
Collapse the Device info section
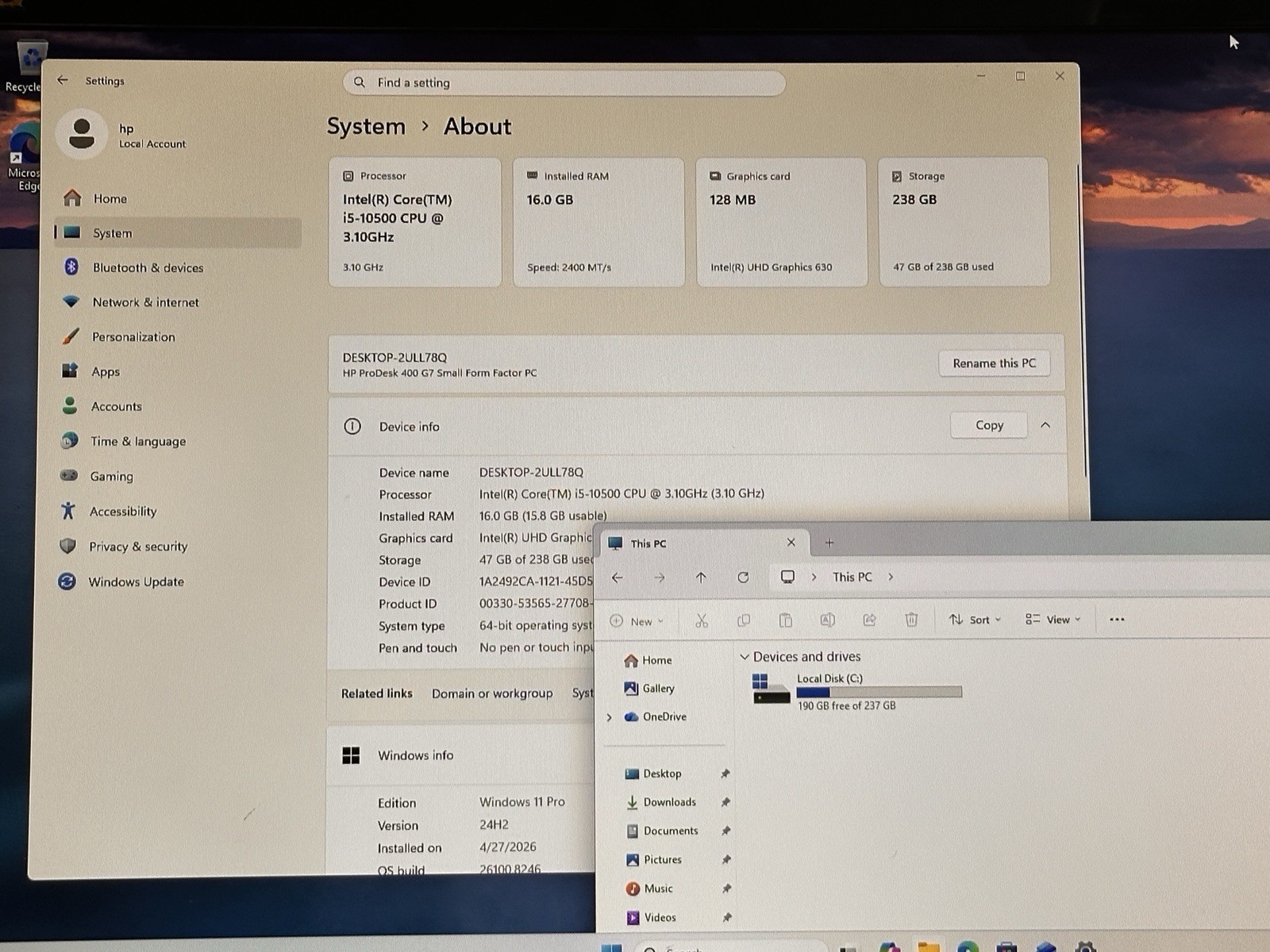(1045, 425)
